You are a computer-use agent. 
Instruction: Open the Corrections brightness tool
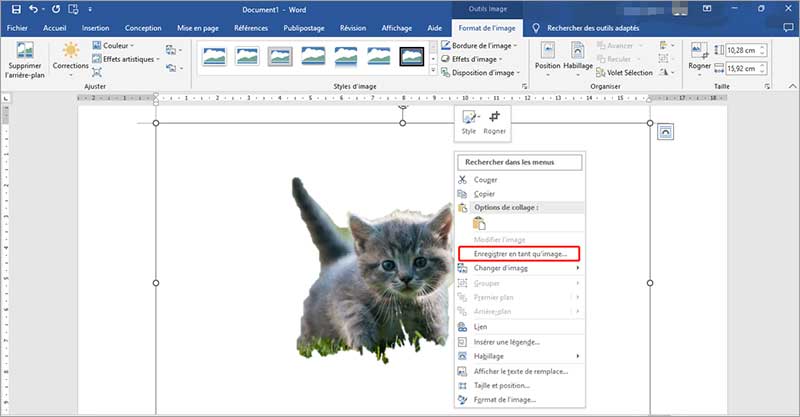[x=70, y=56]
